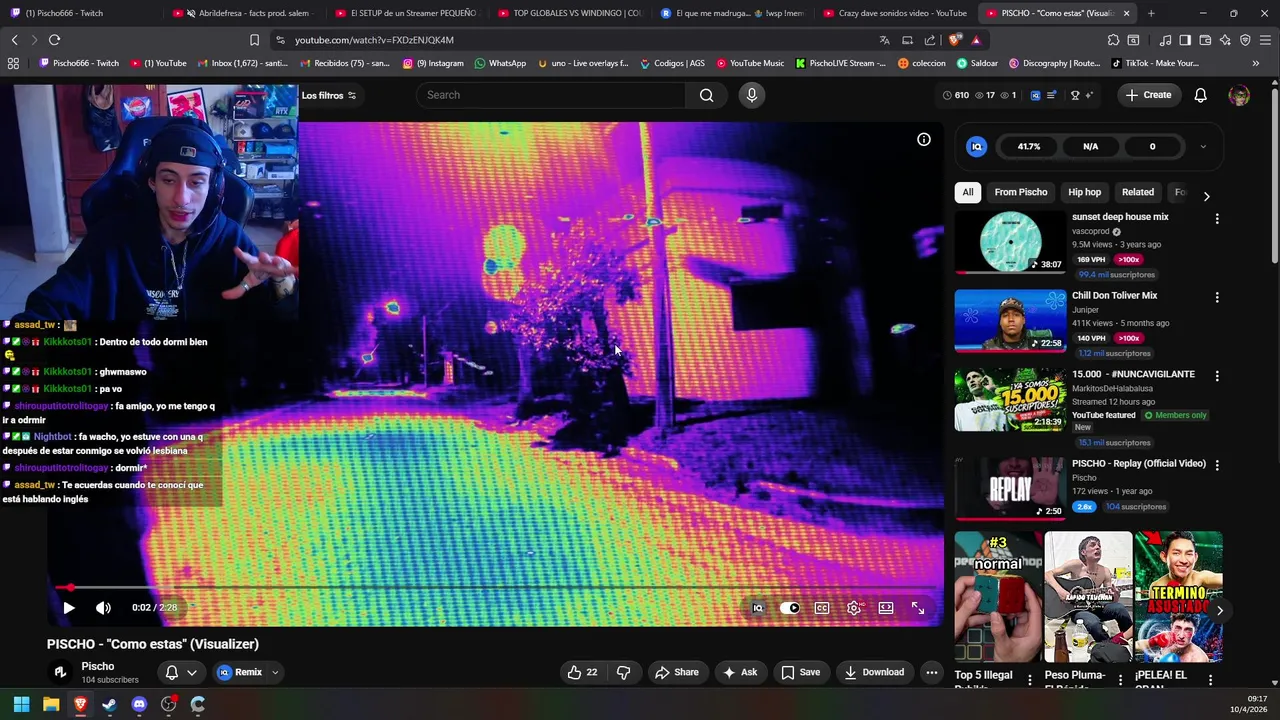Open PISCHO - Replay (Official Video) link
The width and height of the screenshot is (1280, 720).
[1139, 463]
